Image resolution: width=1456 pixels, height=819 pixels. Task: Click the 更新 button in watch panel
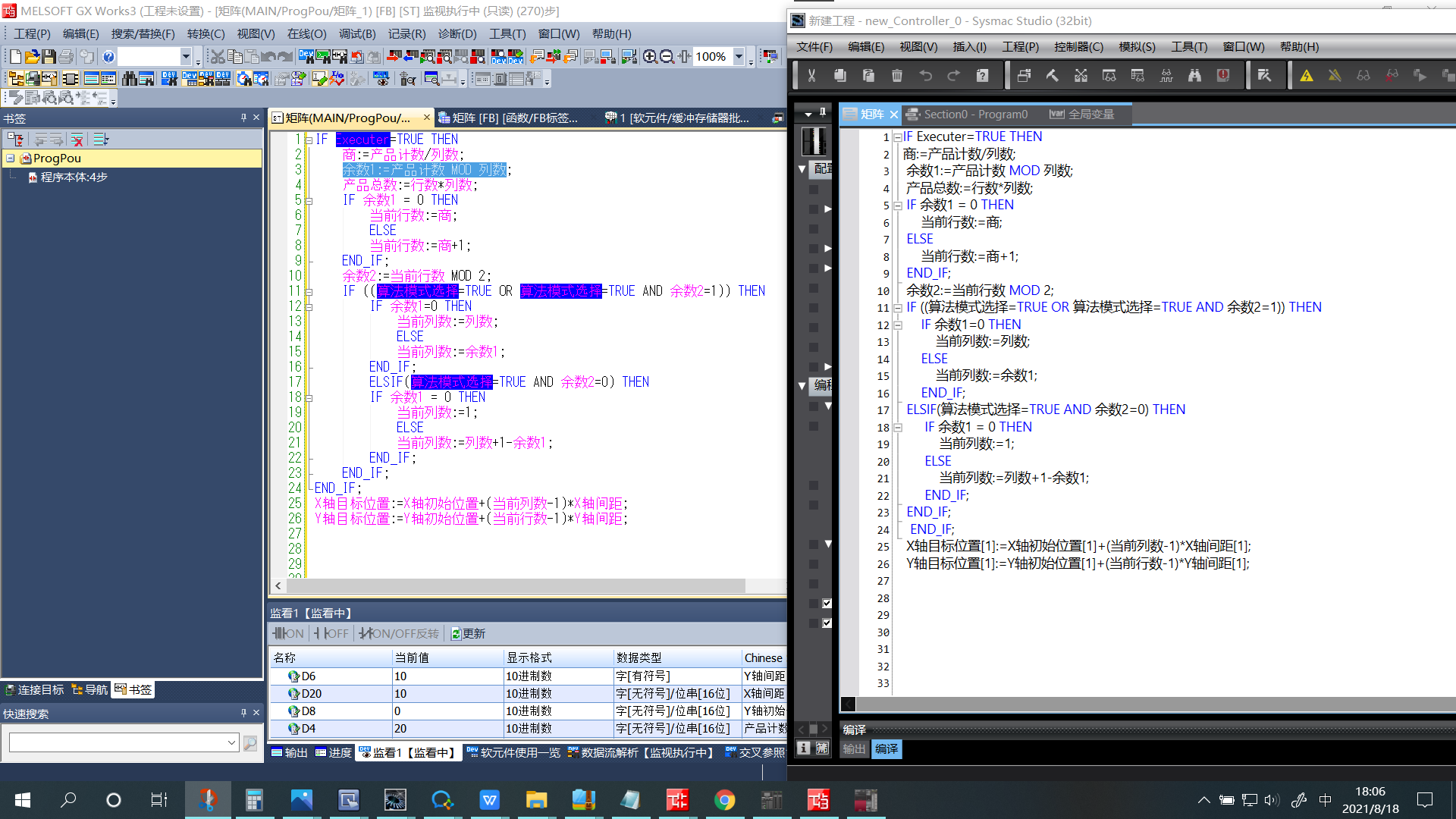point(468,634)
